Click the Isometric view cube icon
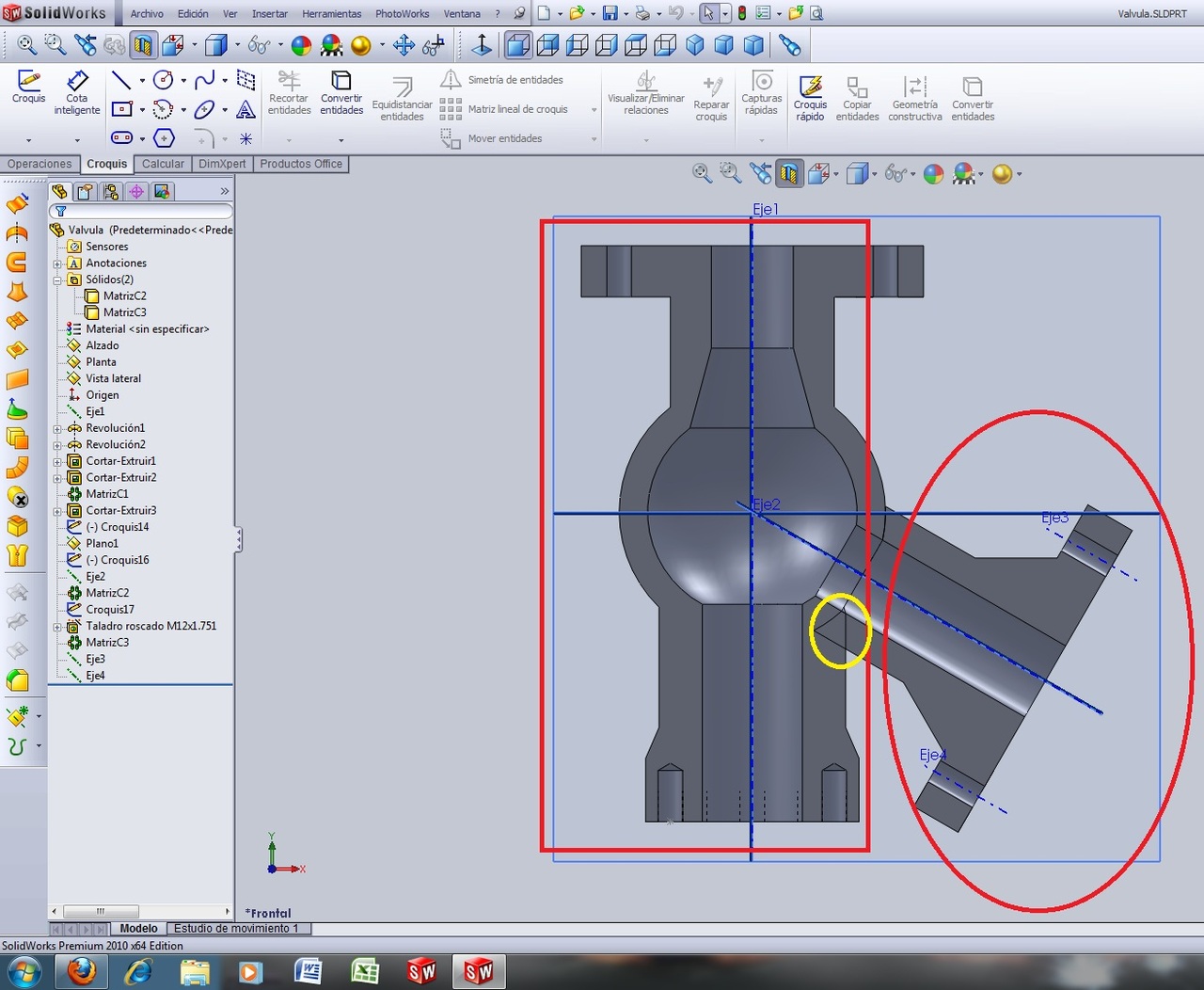Image resolution: width=1204 pixels, height=990 pixels. click(695, 44)
